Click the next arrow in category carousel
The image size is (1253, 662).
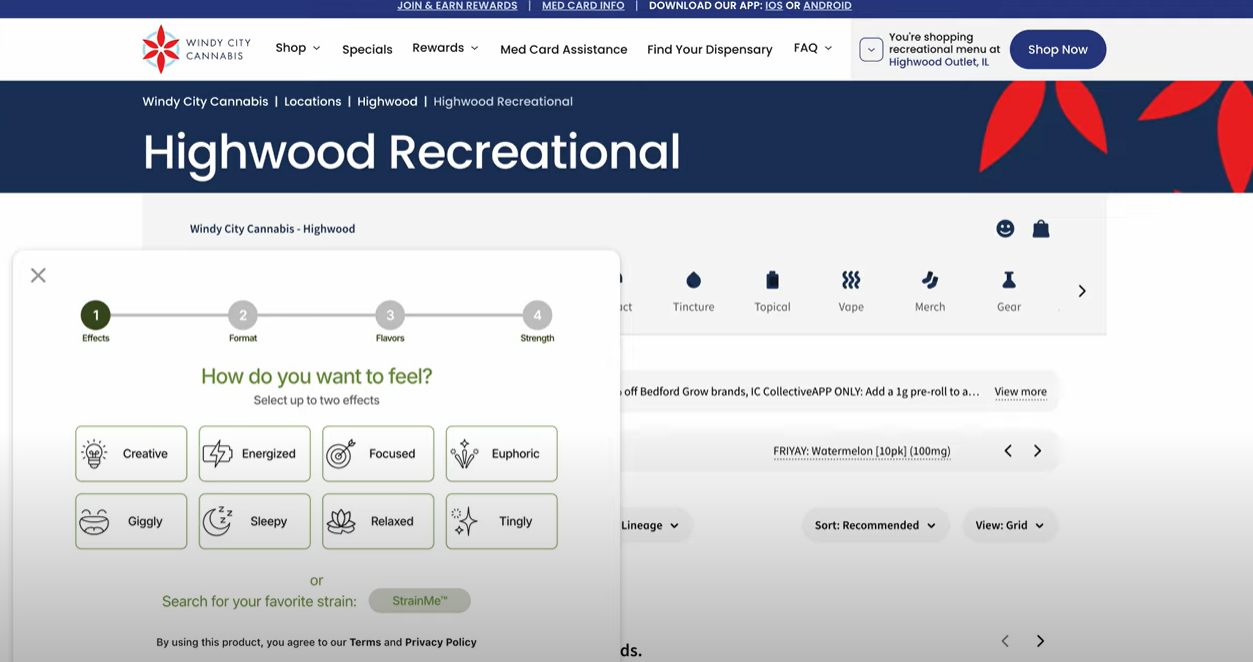tap(1082, 291)
